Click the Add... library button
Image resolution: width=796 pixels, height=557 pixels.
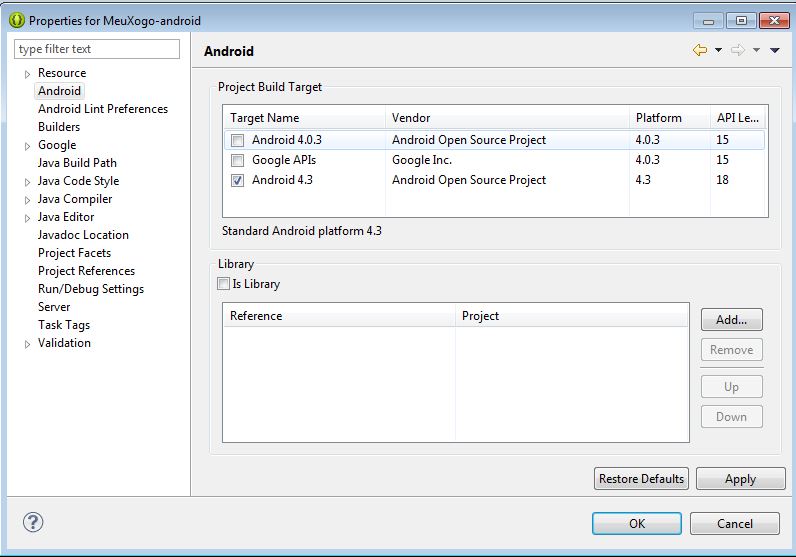[x=732, y=320]
